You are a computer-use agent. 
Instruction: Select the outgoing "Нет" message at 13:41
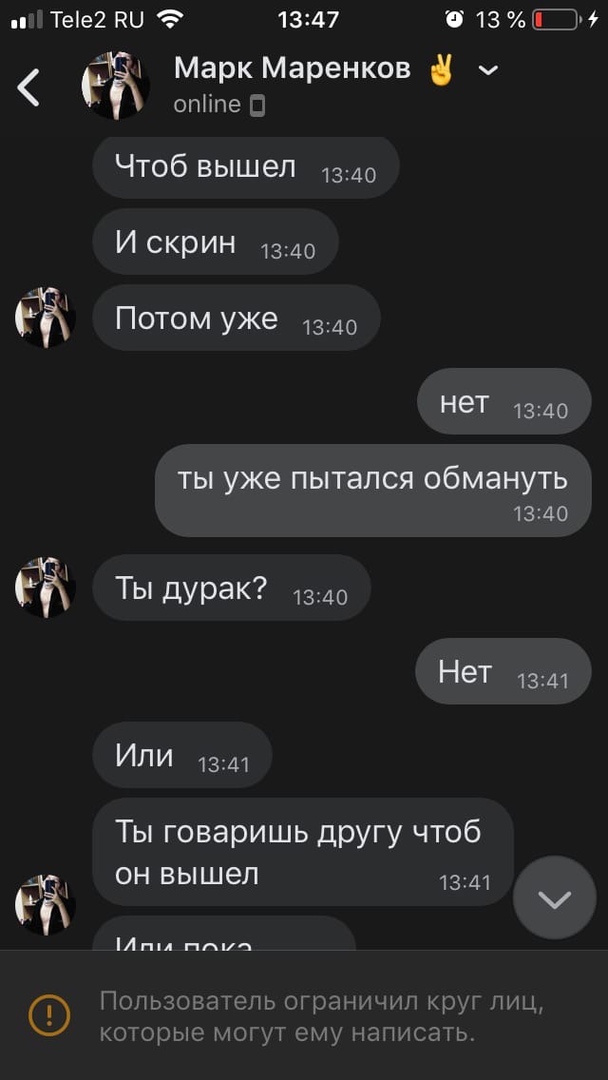[x=503, y=671]
